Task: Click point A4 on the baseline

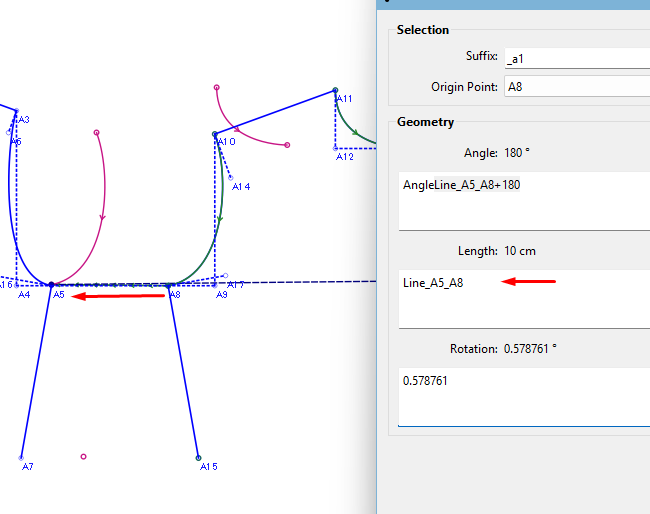Action: tap(17, 285)
